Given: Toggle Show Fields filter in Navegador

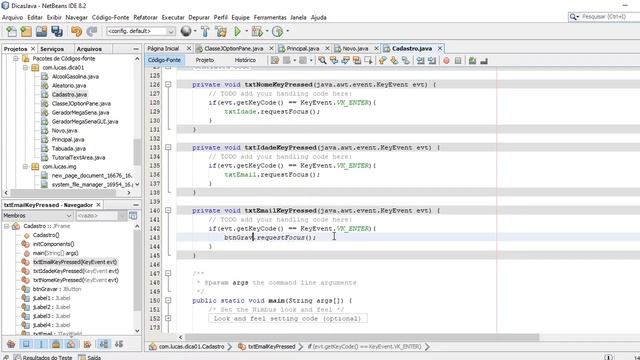Looking at the screenshot, I should pos(26,344).
